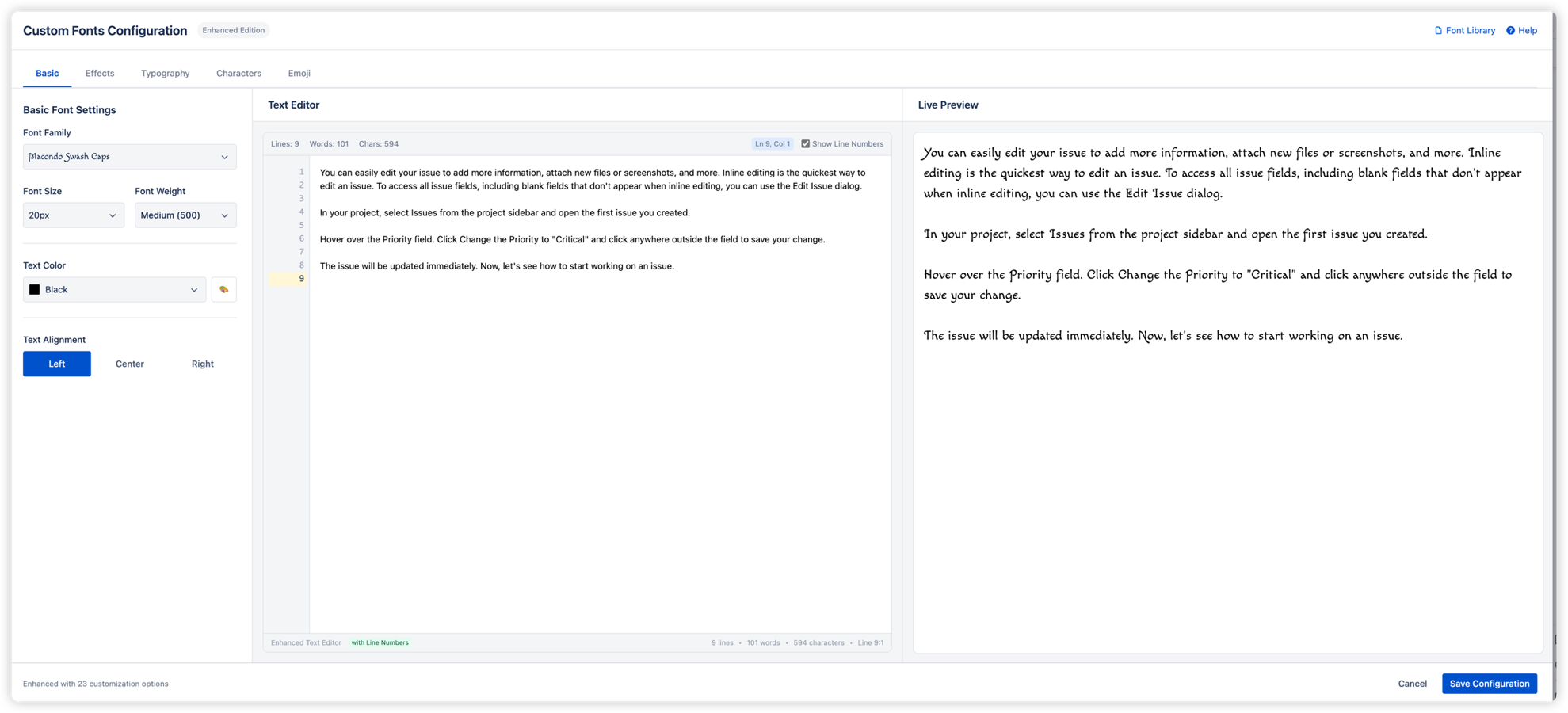Open the color palette picker beside Text Color
This screenshot has width=1568, height=713.
pos(224,289)
